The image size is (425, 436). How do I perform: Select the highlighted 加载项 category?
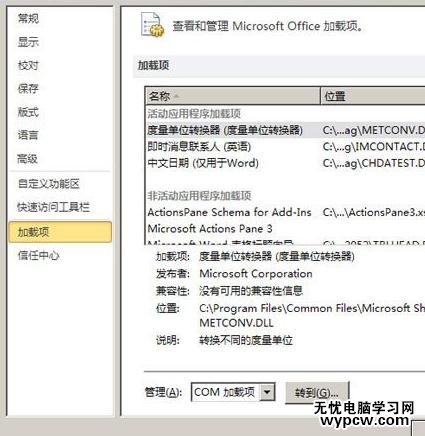click(60, 232)
